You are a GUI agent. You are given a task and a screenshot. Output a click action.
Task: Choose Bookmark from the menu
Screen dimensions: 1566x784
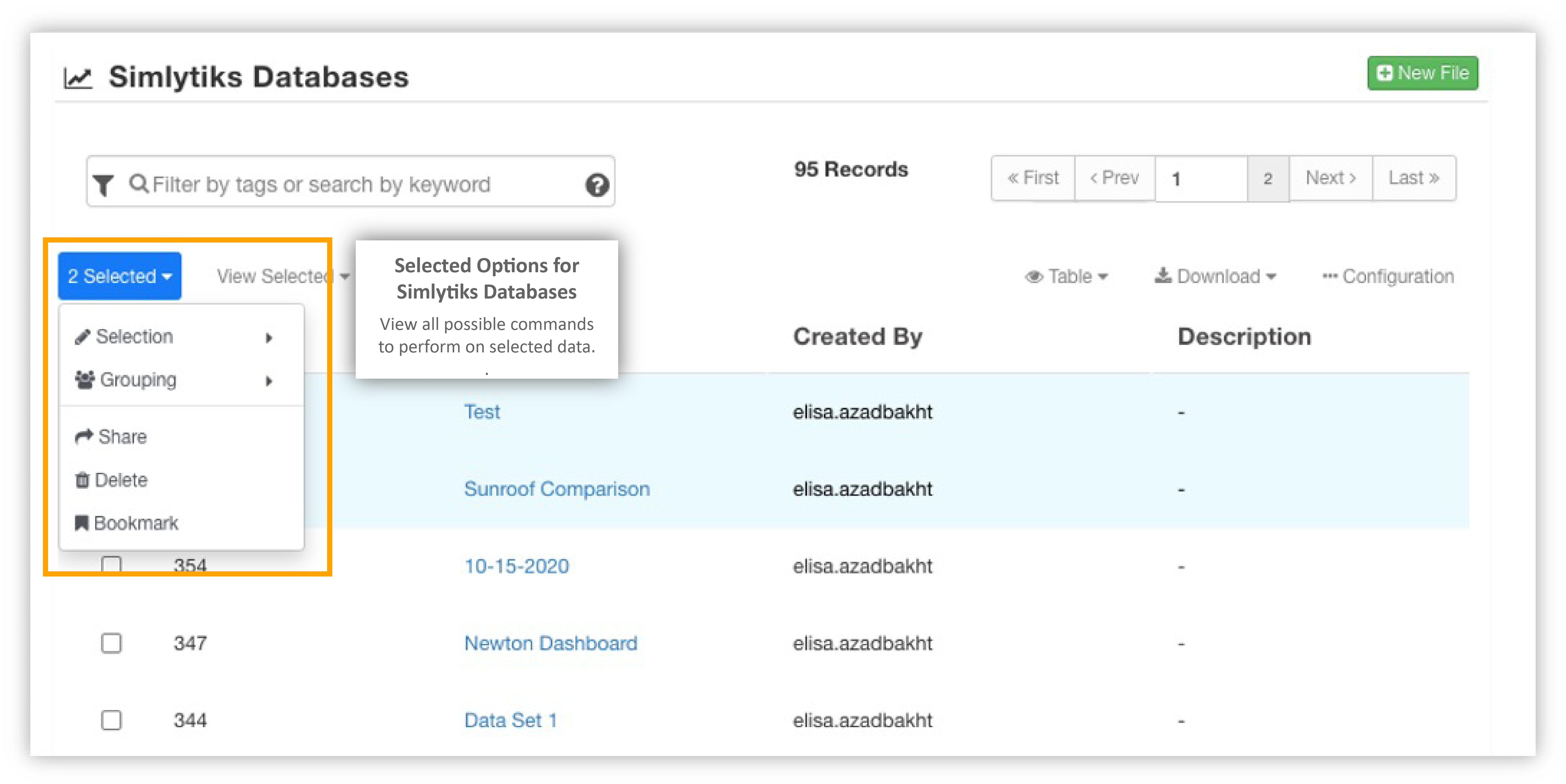coord(181,523)
